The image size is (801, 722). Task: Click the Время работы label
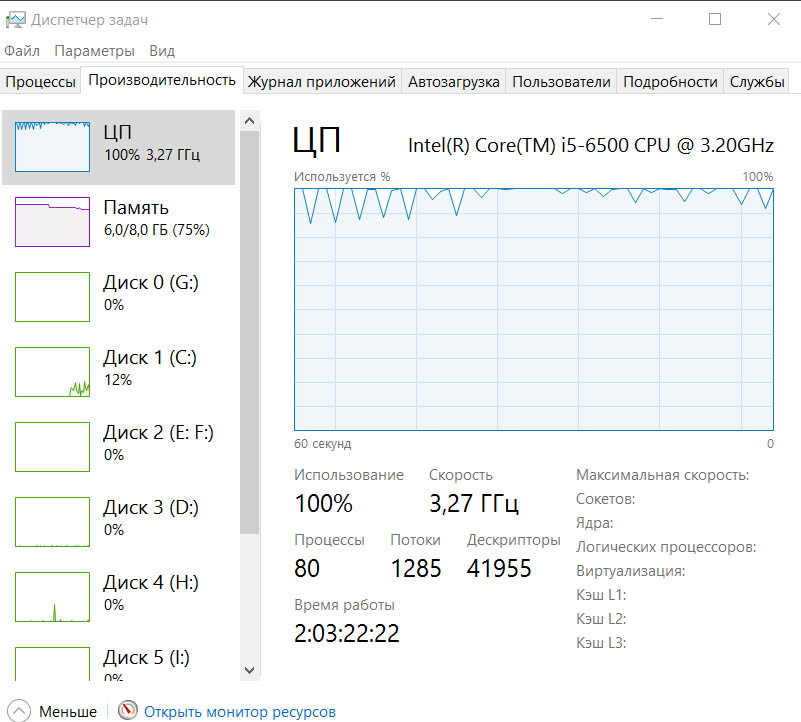(344, 605)
